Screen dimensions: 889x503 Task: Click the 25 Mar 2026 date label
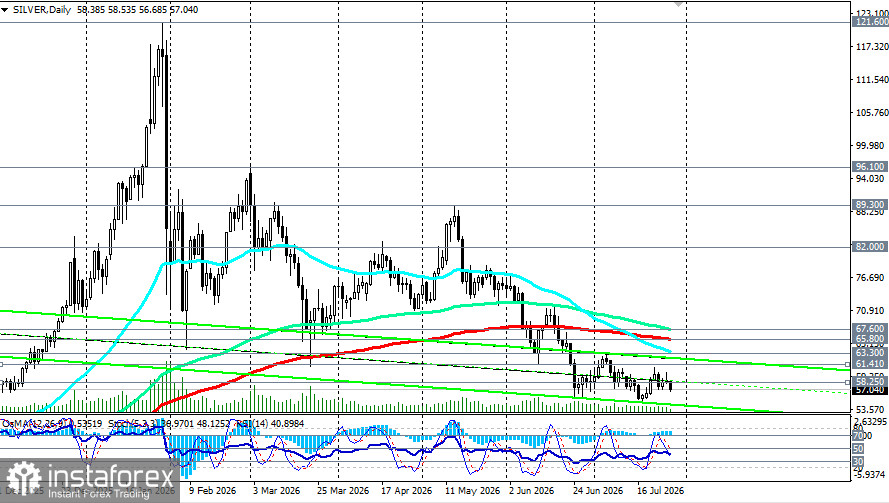coord(343,491)
